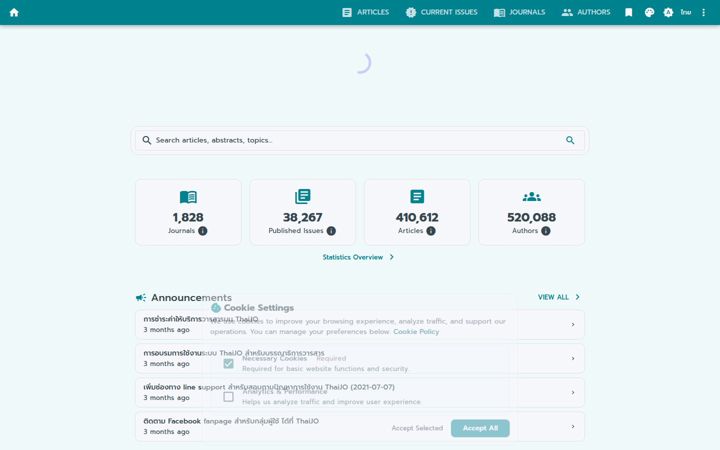Click the 410,612 articles number
The image size is (720, 450).
point(417,217)
